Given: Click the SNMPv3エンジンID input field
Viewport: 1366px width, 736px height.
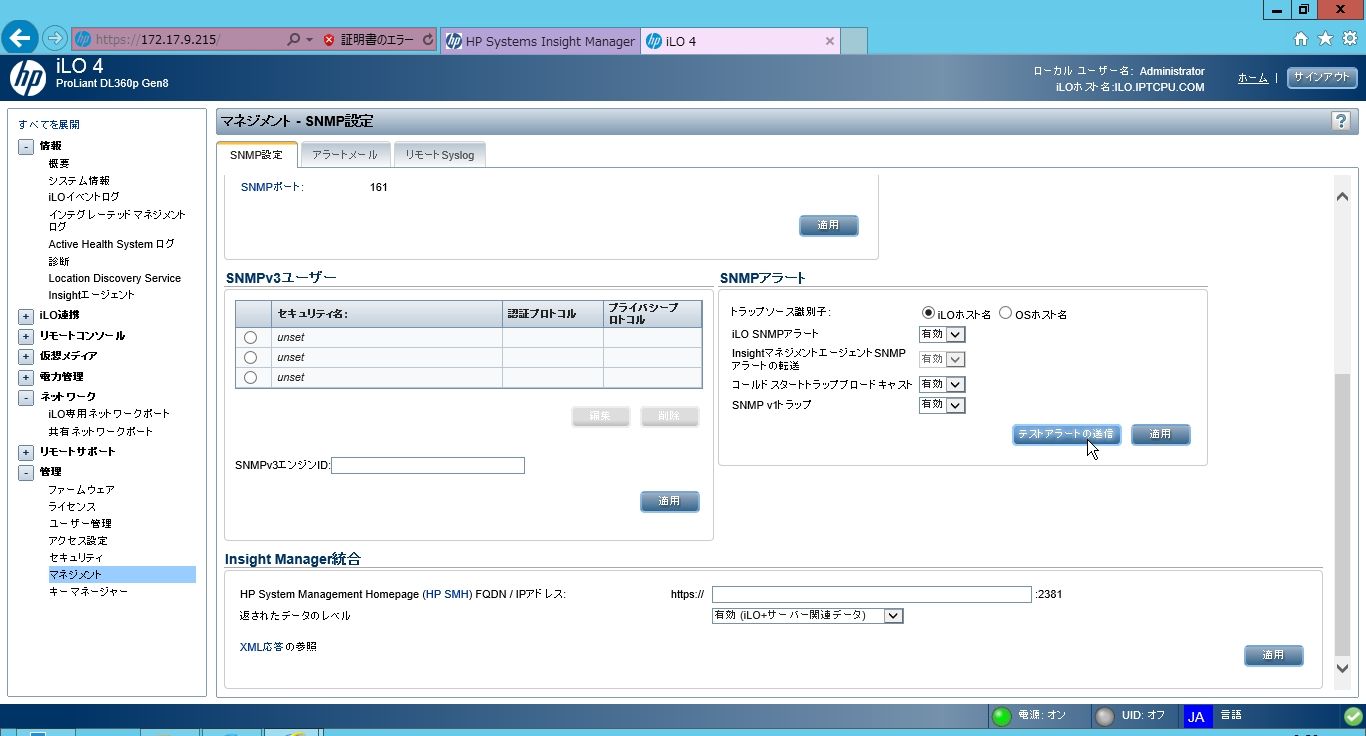Looking at the screenshot, I should (x=428, y=465).
